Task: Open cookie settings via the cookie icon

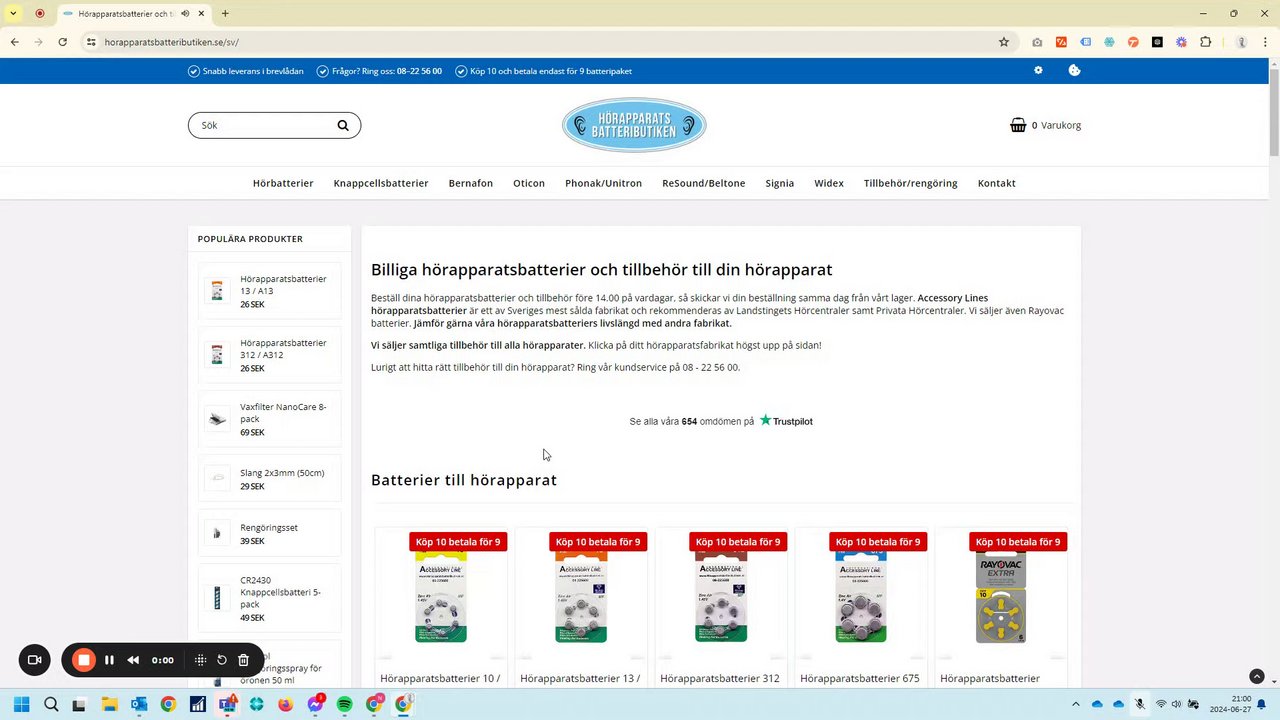Action: coord(1074,70)
